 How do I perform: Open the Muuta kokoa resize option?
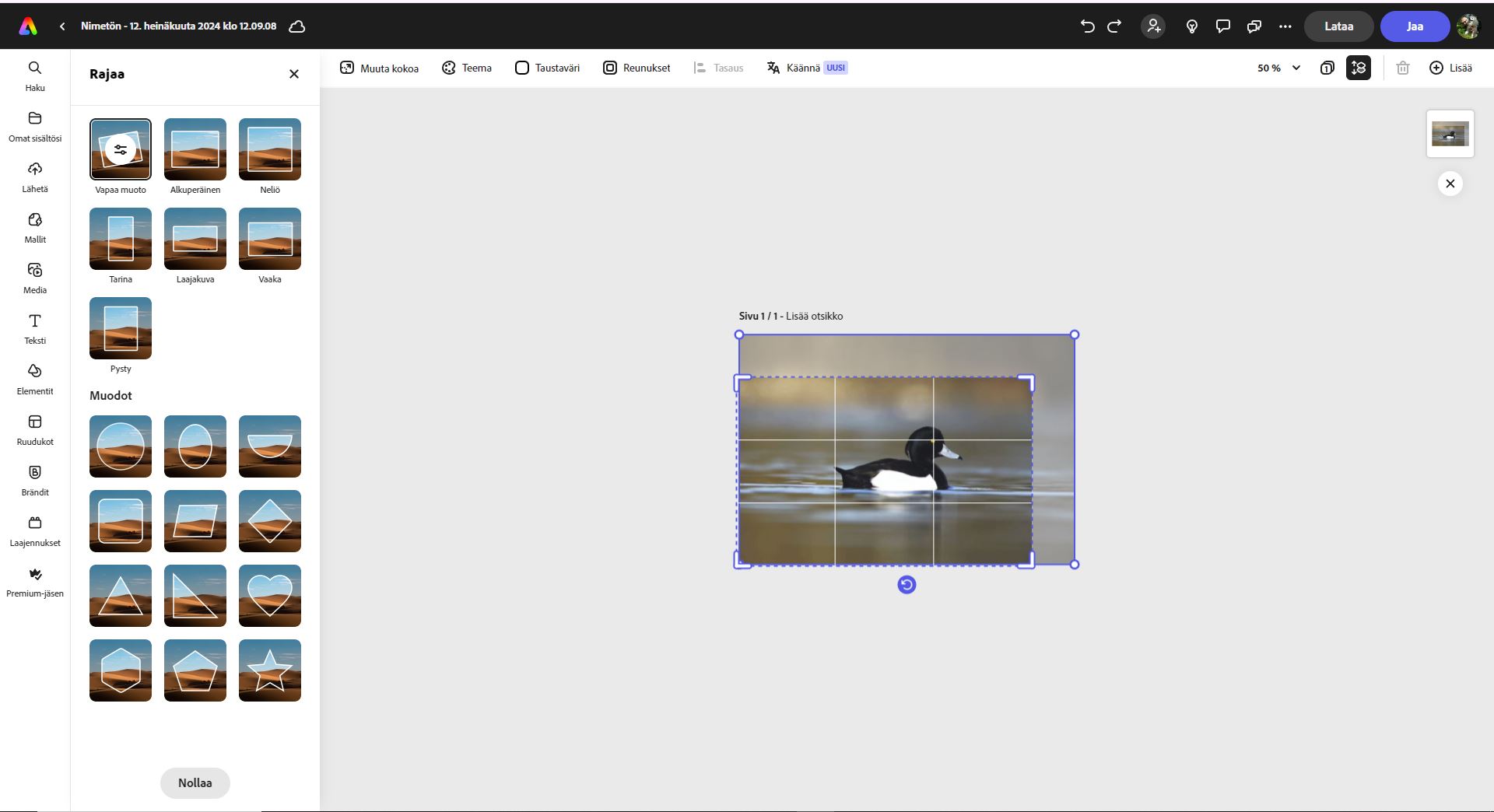pos(379,68)
